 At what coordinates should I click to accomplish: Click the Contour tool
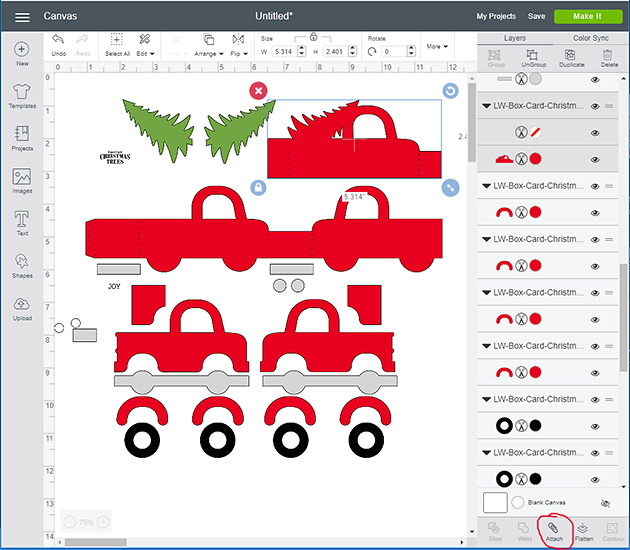click(613, 532)
